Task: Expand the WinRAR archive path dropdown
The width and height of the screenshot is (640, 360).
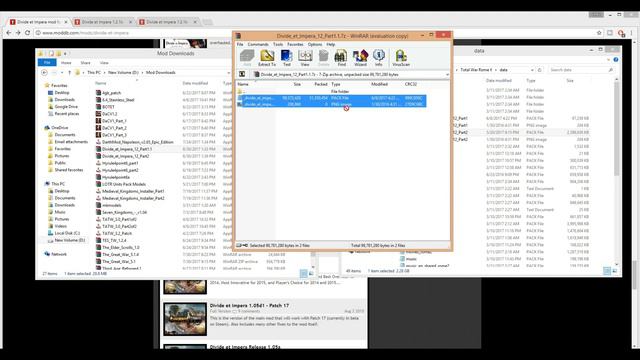Action: point(447,75)
